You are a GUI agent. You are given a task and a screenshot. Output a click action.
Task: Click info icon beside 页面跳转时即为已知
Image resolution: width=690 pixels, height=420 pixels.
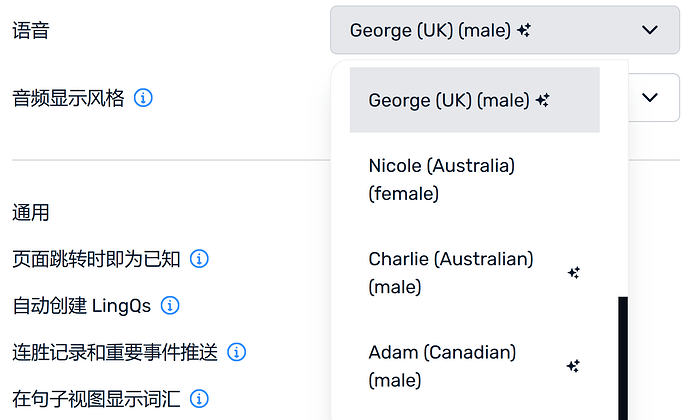[199, 259]
